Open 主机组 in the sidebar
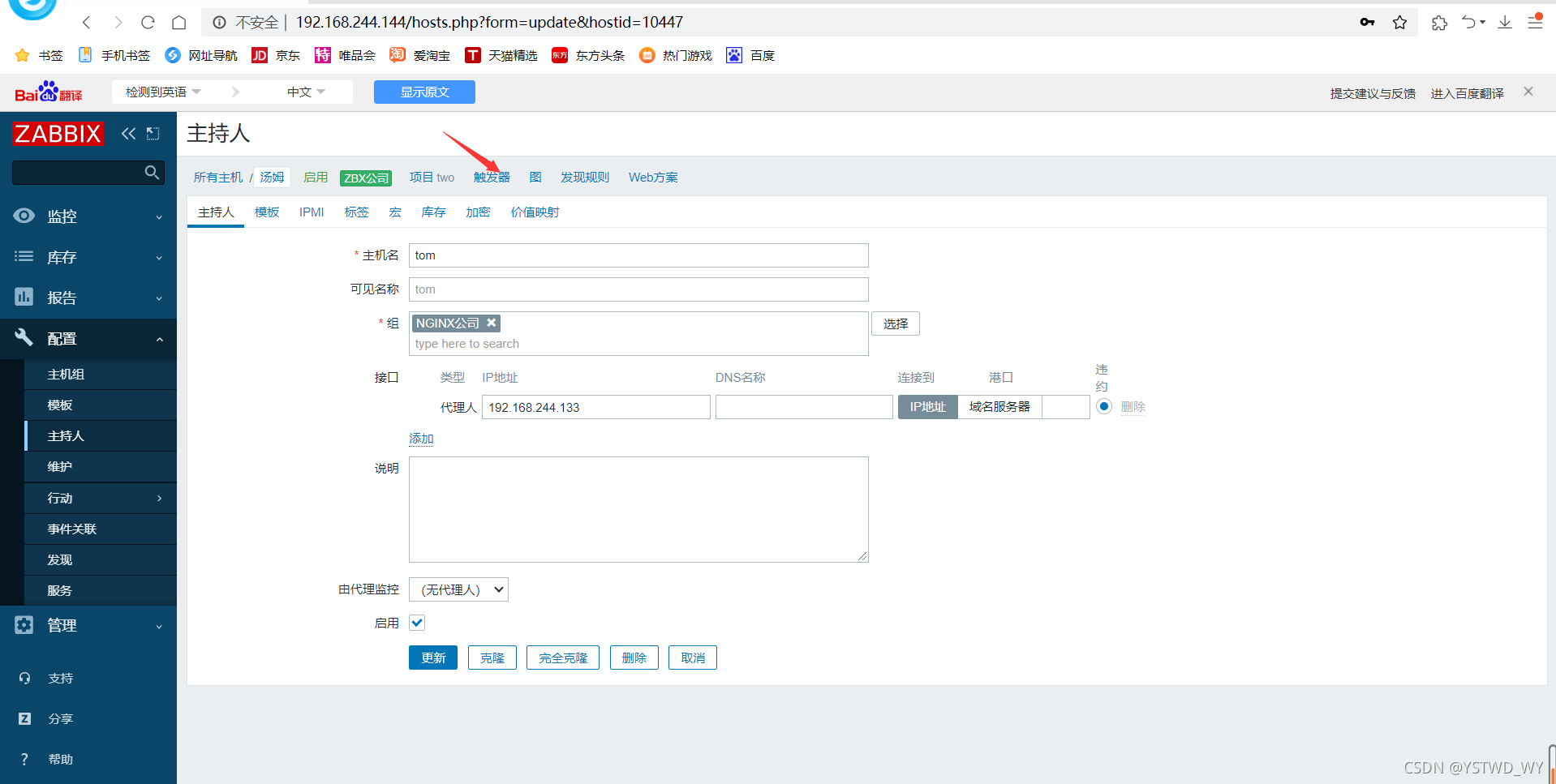The image size is (1556, 784). tap(101, 374)
